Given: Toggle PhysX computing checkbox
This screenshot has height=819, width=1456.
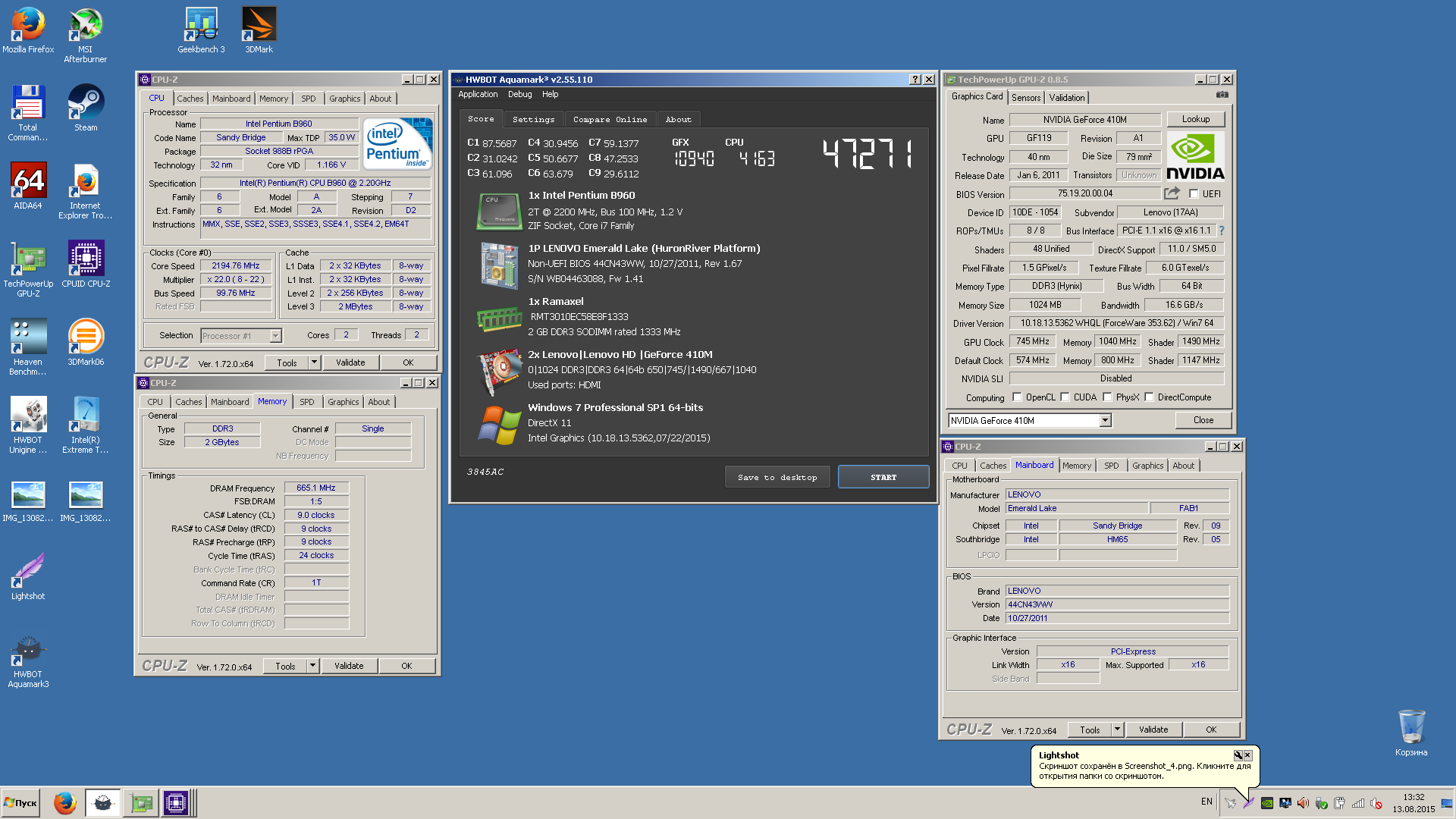Looking at the screenshot, I should pyautogui.click(x=1107, y=397).
